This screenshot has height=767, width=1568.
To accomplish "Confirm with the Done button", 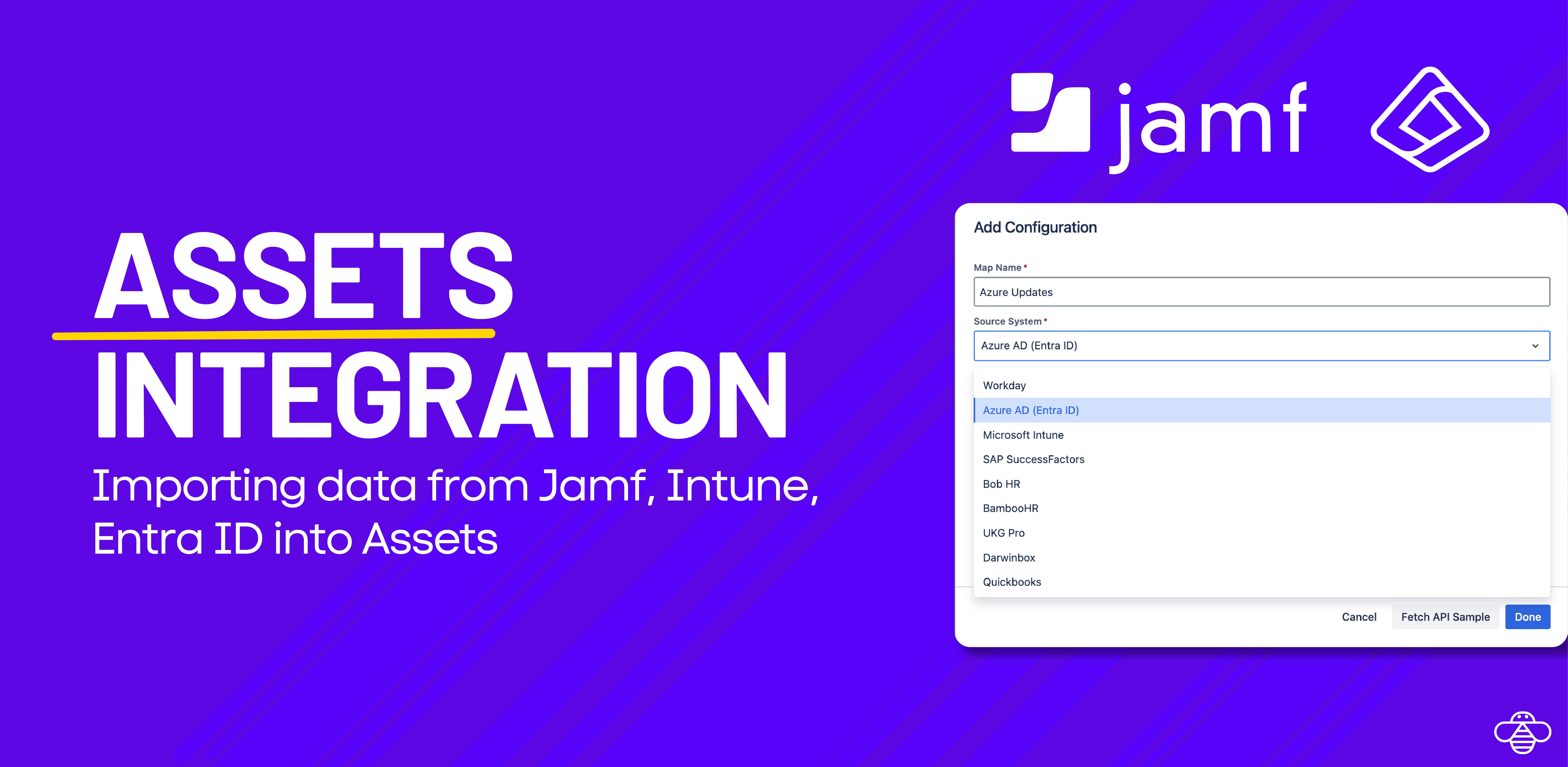I will click(x=1527, y=617).
